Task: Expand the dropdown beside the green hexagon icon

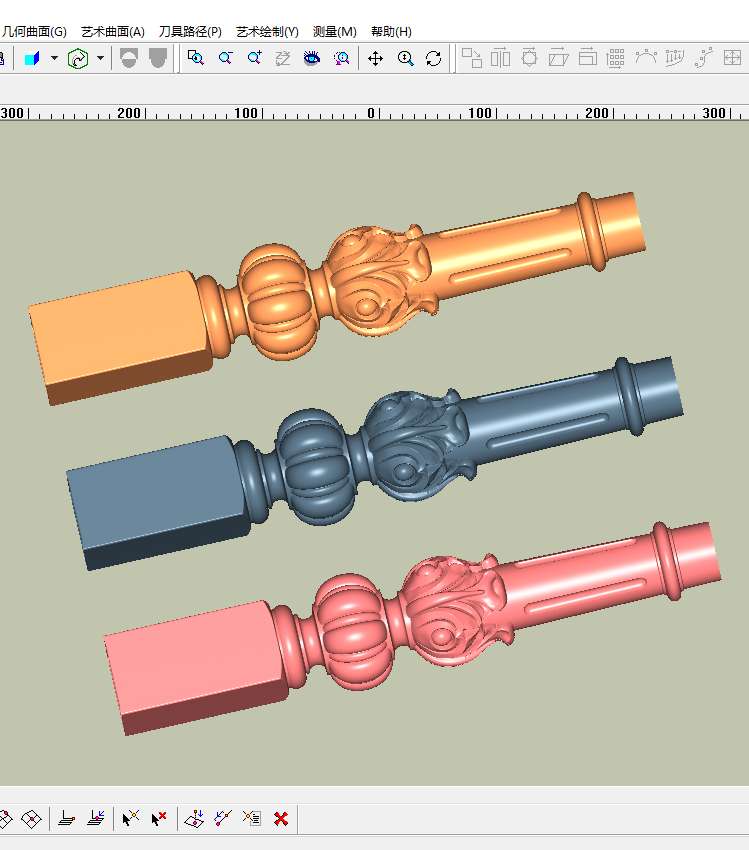Action: tap(100, 57)
